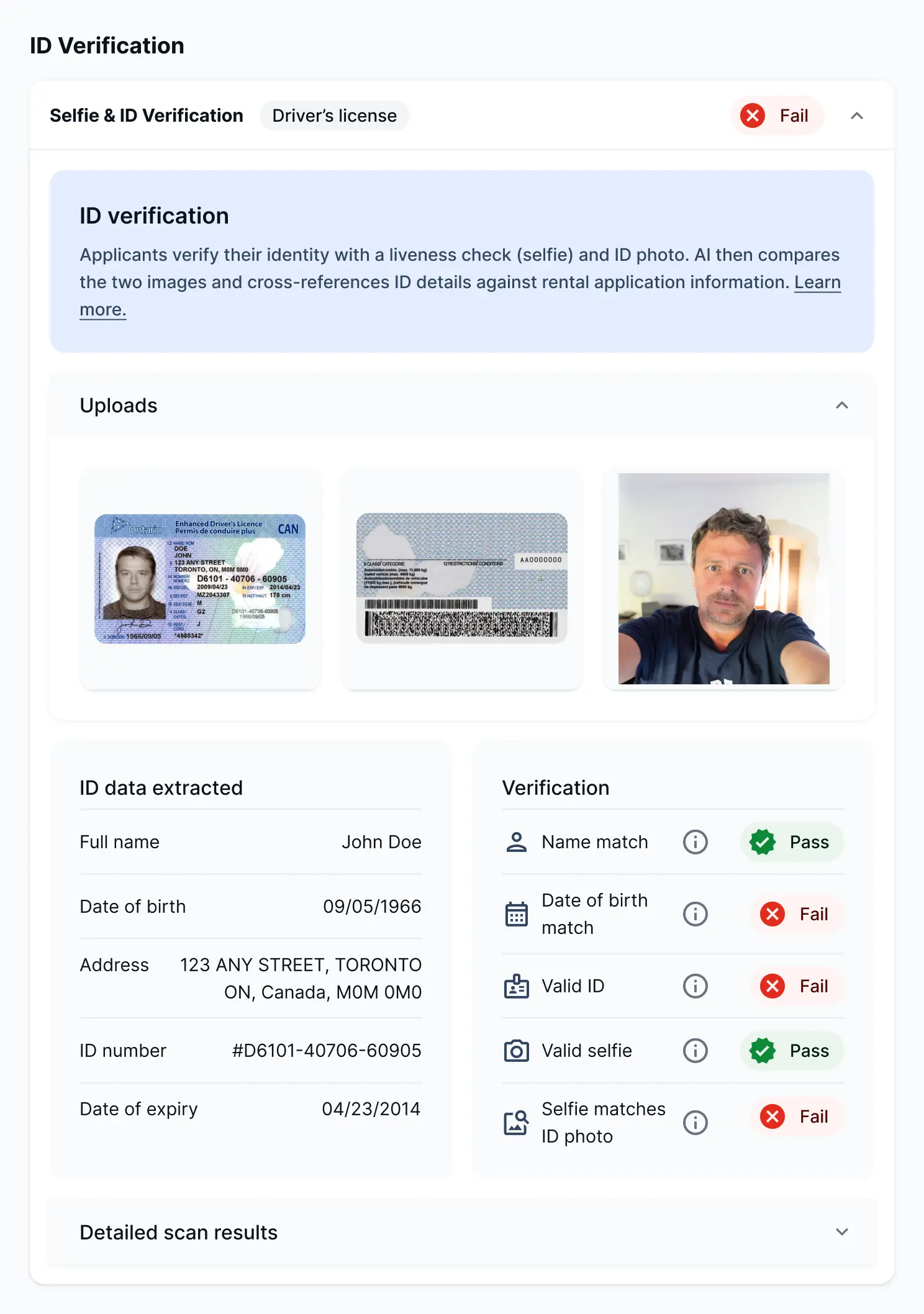Screen dimensions: 924x1314
Task: Open the licence back barcode image
Action: click(x=461, y=578)
